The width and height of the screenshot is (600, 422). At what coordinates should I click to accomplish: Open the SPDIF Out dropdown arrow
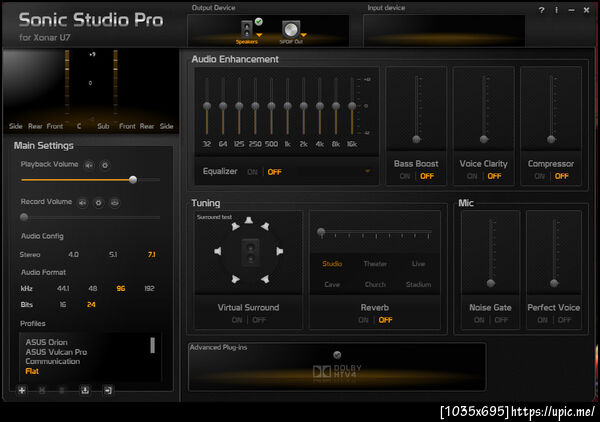pyautogui.click(x=304, y=36)
